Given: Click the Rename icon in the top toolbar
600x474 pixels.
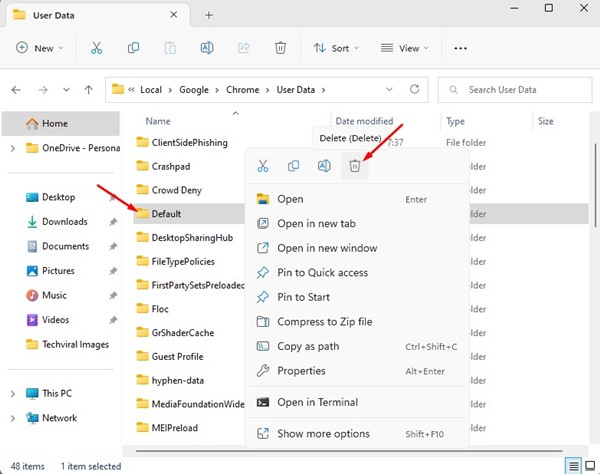Looking at the screenshot, I should pyautogui.click(x=207, y=48).
